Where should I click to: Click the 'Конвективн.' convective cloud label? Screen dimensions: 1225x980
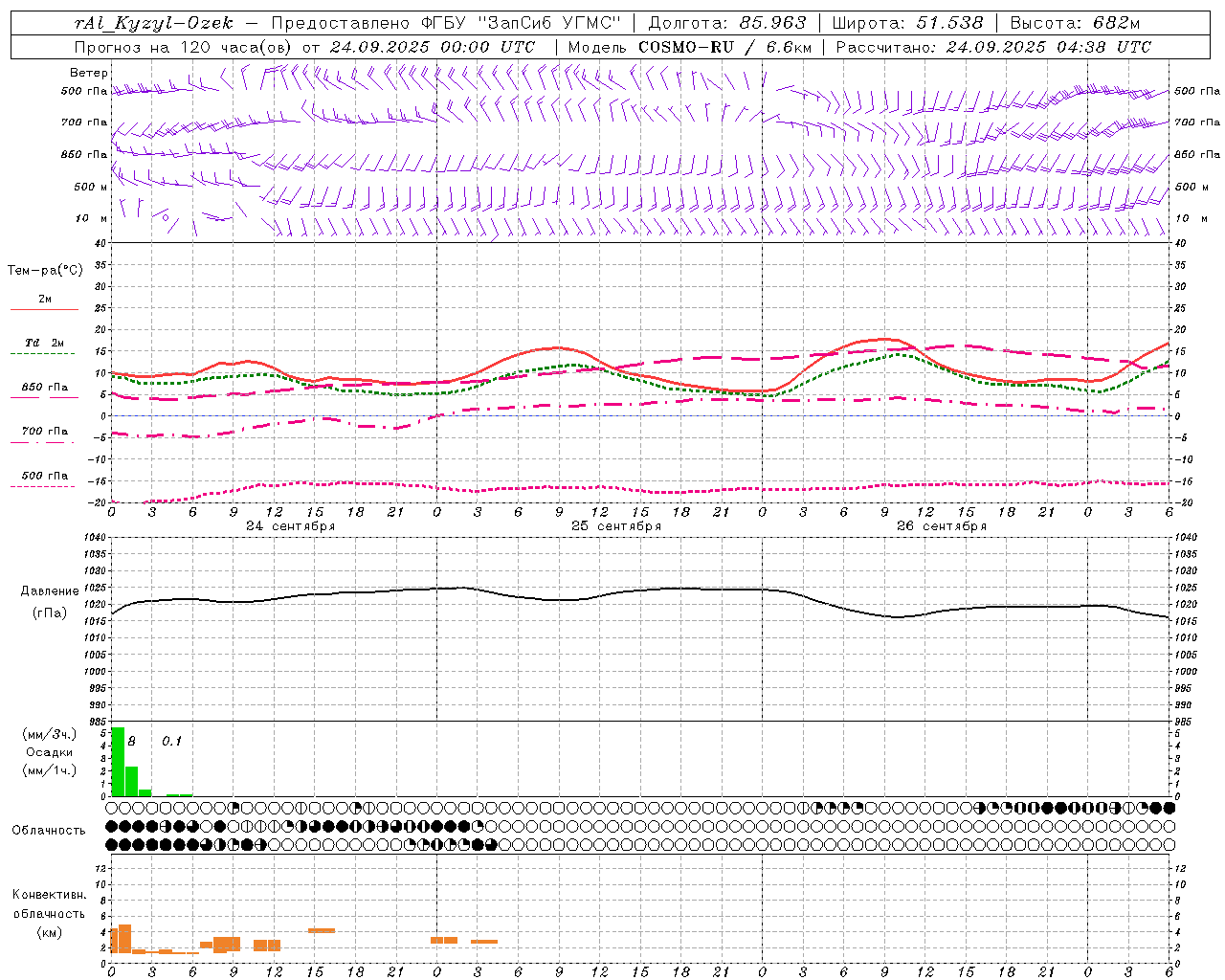click(50, 895)
